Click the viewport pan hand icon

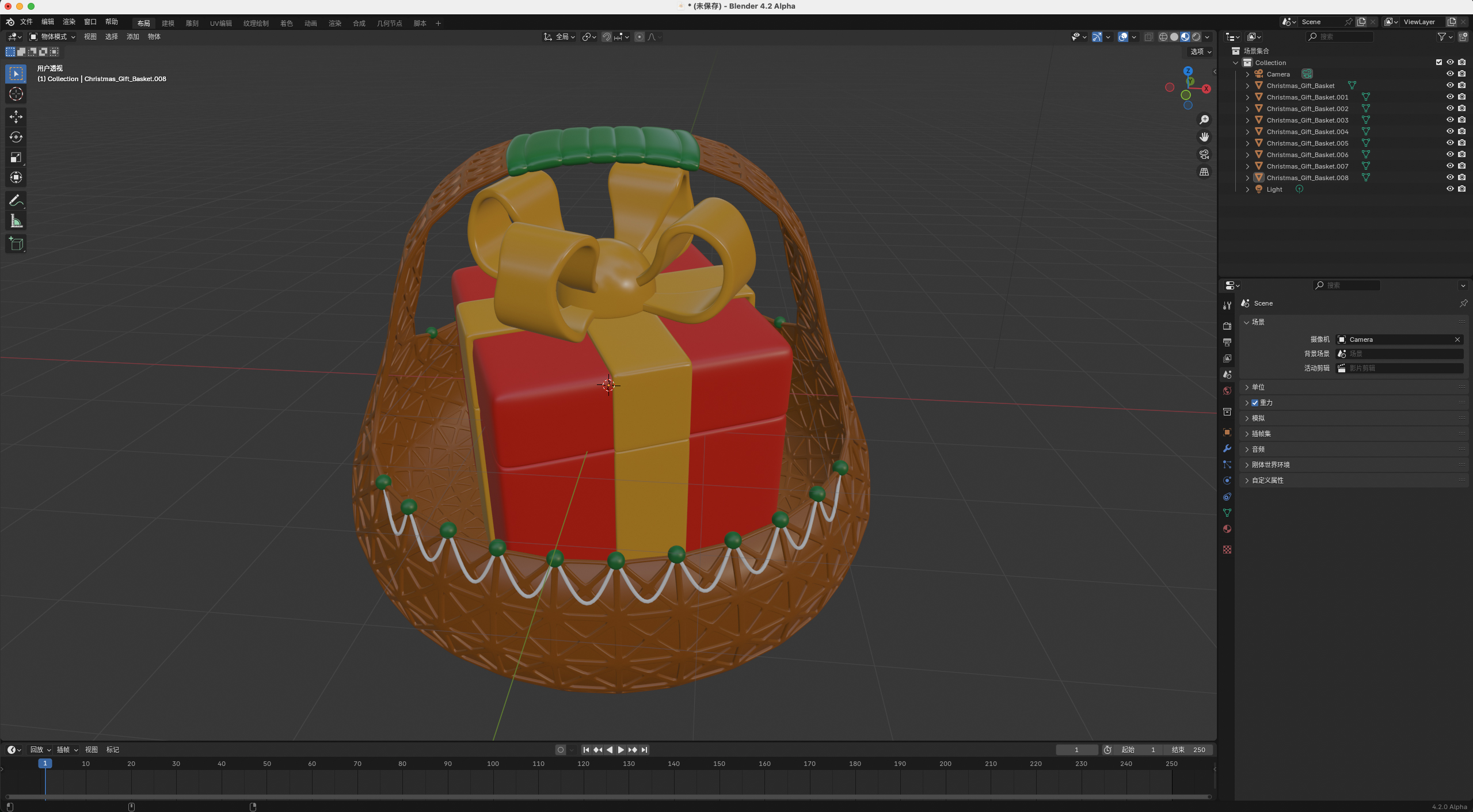click(1204, 137)
